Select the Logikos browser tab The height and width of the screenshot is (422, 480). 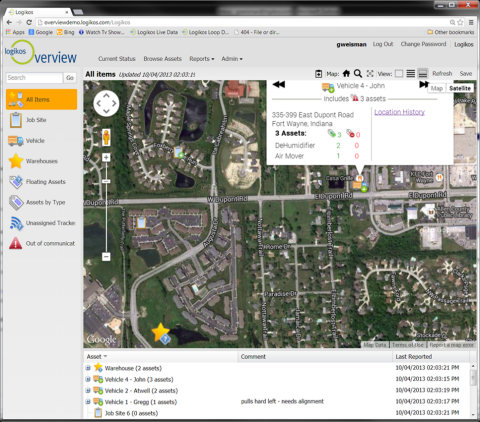pyautogui.click(x=38, y=12)
